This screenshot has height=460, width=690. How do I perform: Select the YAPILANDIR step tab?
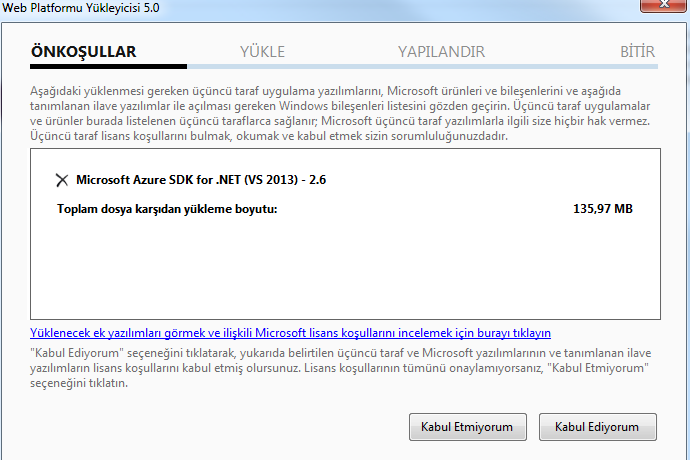tap(441, 52)
